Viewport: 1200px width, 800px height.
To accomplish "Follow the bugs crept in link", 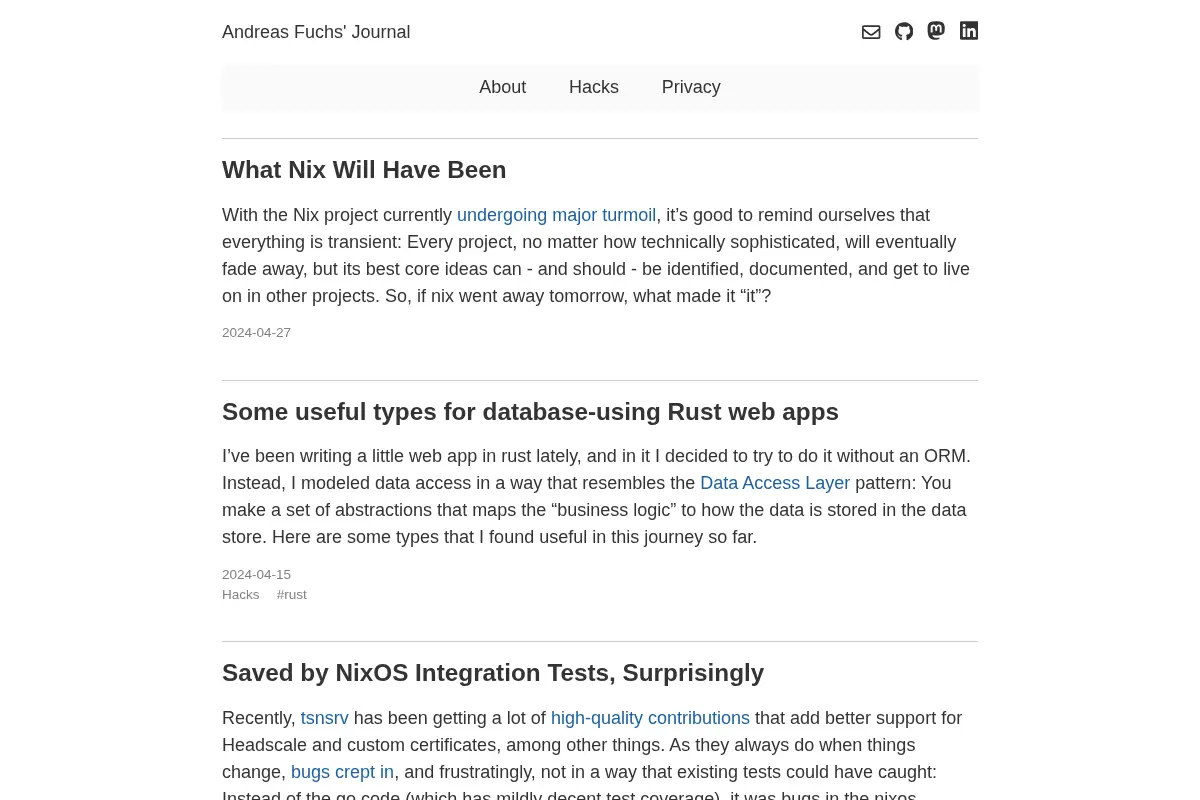I will [342, 772].
